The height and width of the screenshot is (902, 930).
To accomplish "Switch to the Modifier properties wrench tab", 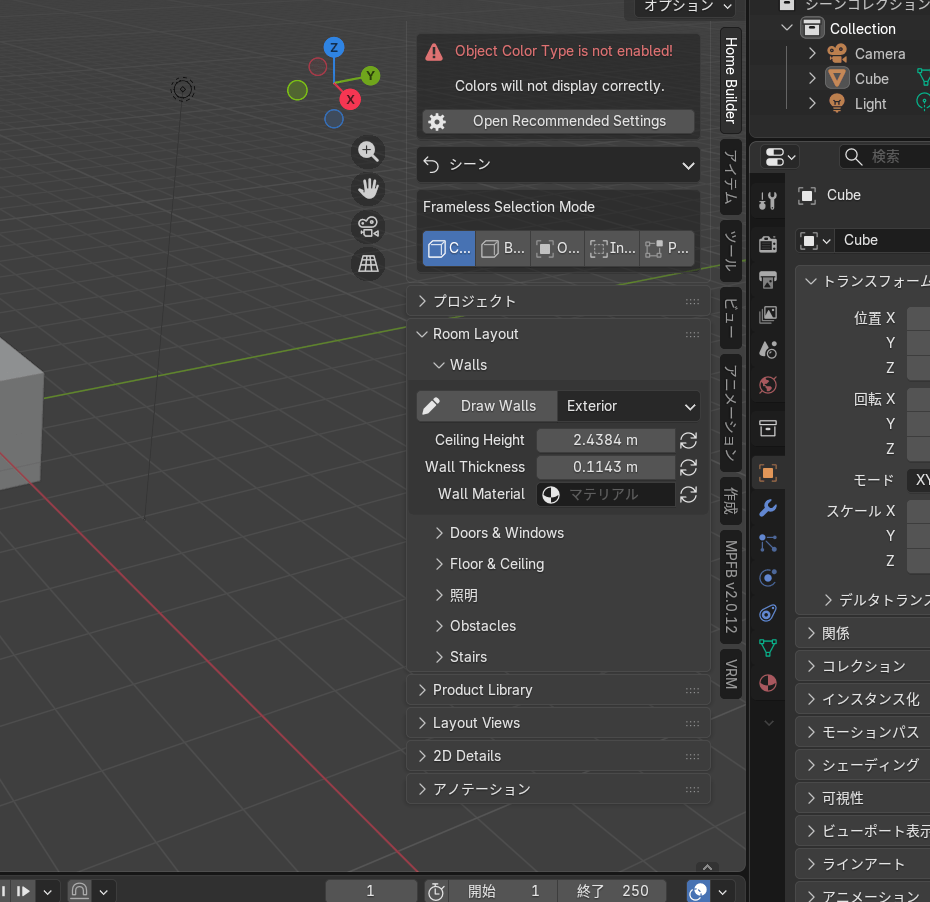I will 767,508.
